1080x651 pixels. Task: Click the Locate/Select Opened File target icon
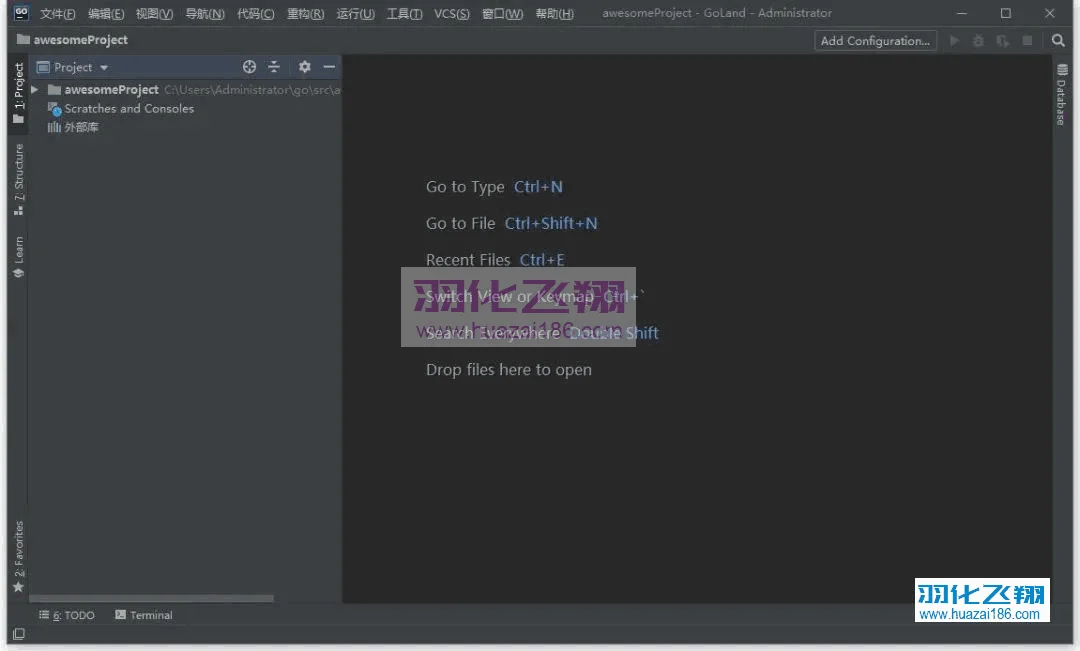(x=249, y=67)
